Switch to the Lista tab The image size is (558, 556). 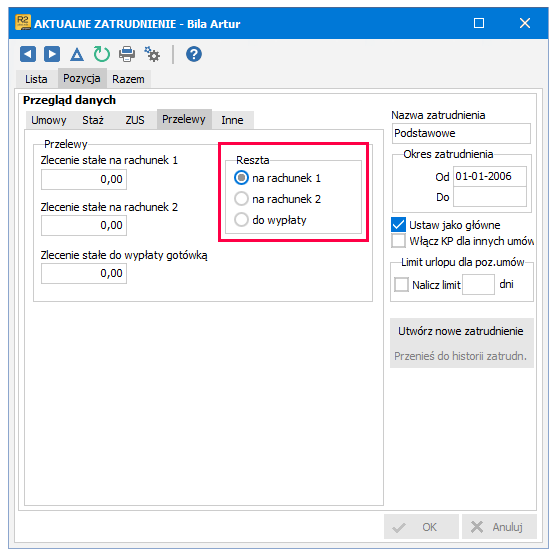click(x=36, y=79)
